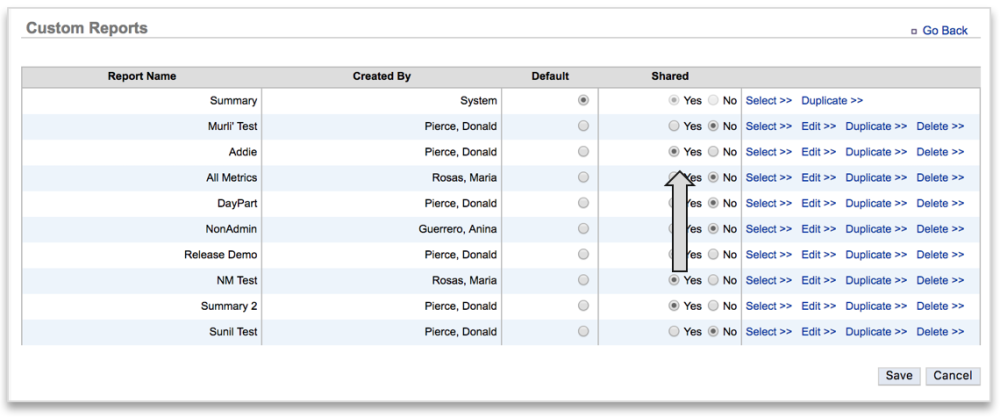
Task: Edit the DayPart report
Action: pyautogui.click(x=817, y=203)
